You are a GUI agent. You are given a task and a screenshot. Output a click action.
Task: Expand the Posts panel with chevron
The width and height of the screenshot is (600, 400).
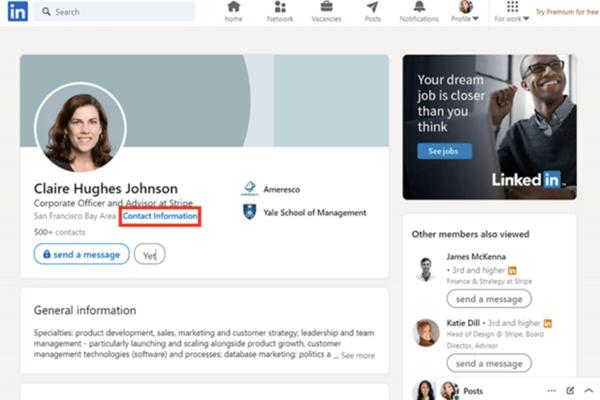588,391
